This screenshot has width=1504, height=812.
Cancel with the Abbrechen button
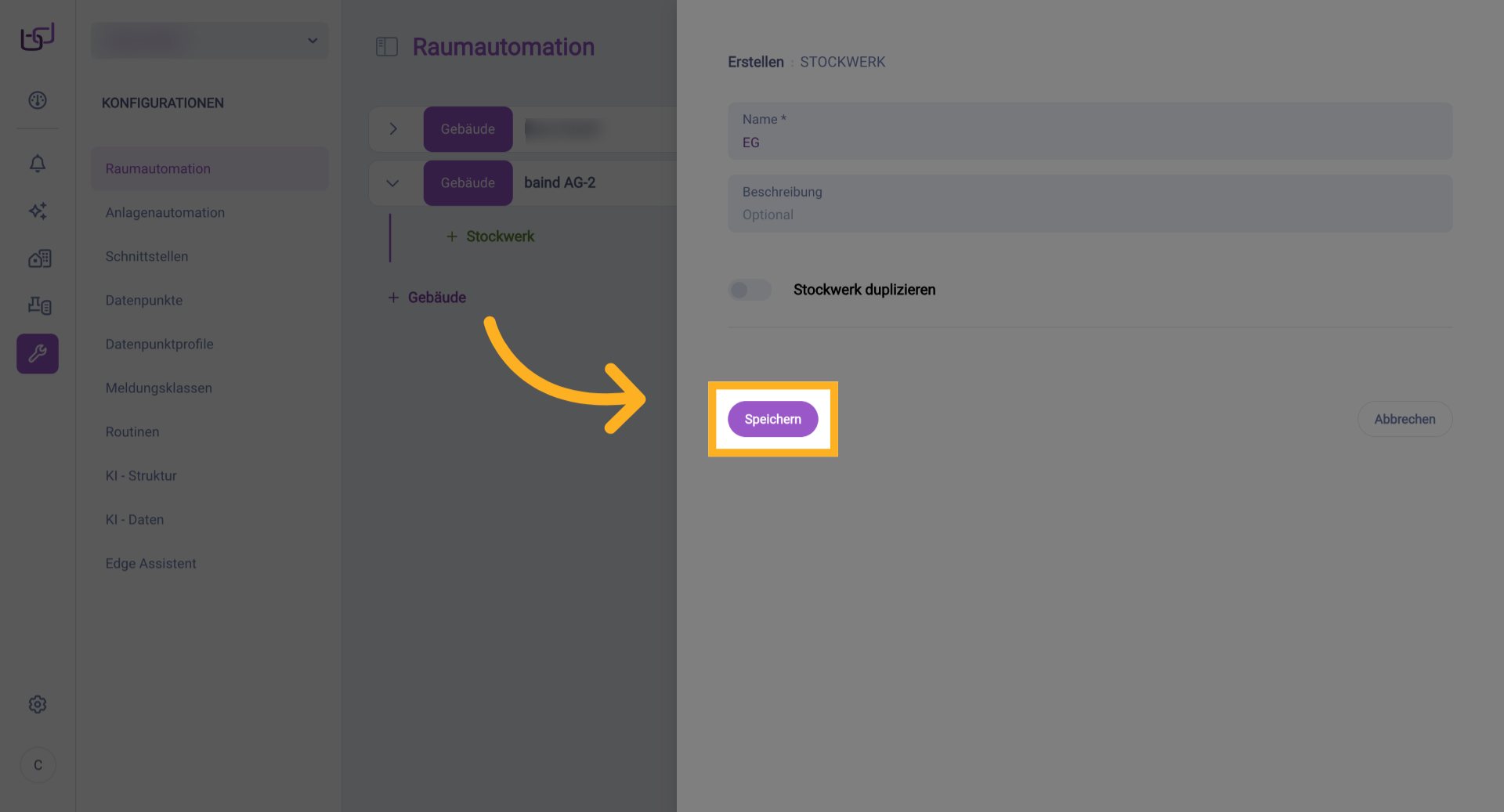[1405, 419]
